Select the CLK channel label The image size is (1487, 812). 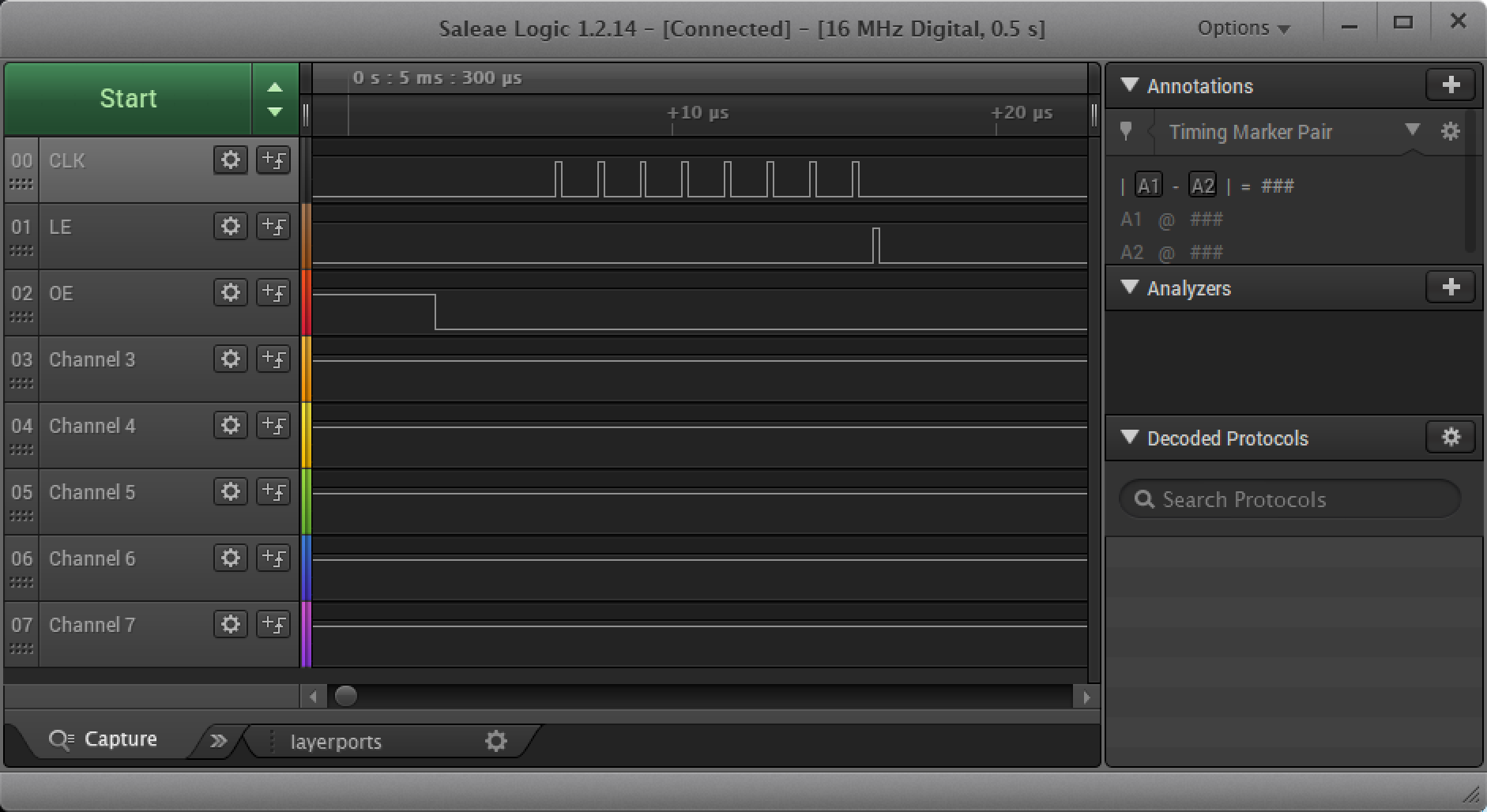(66, 160)
